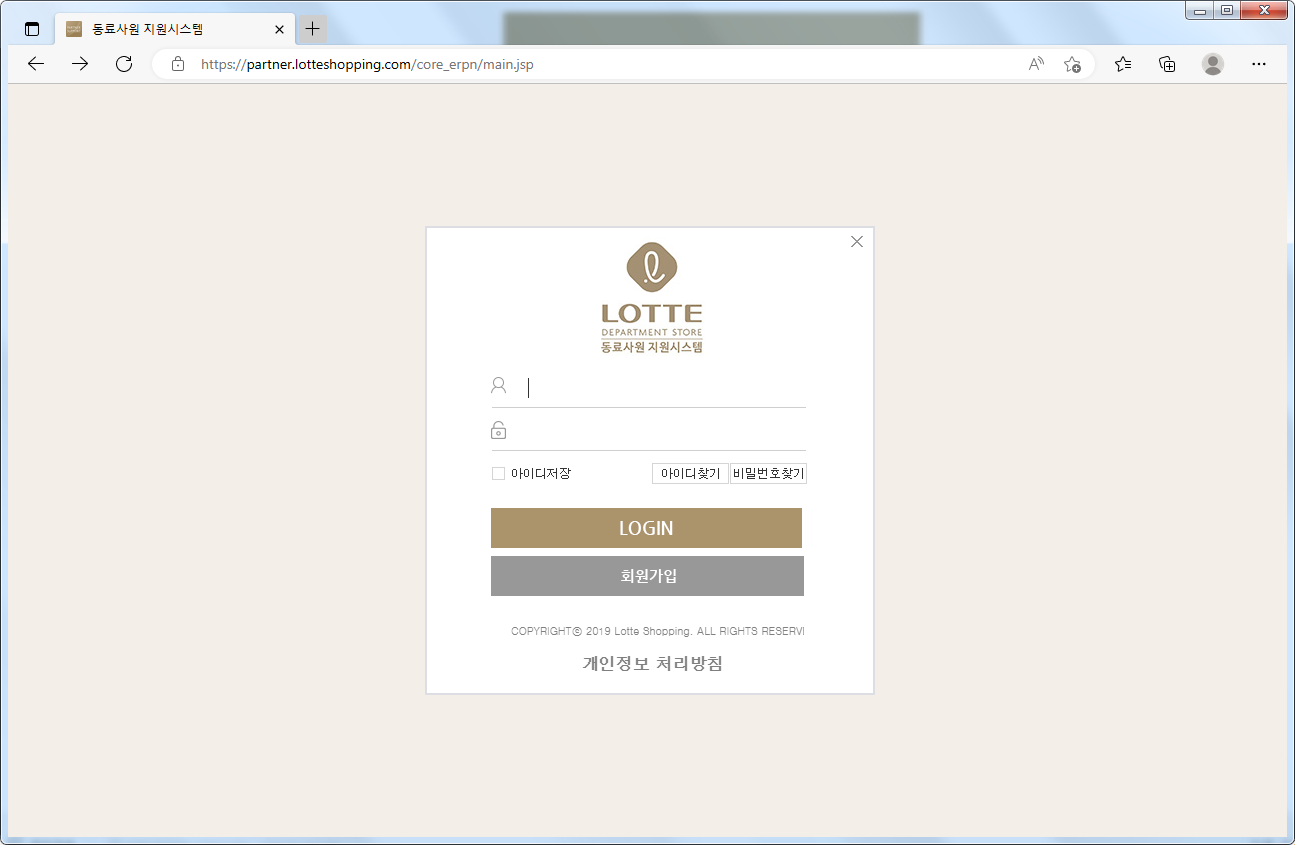1295x845 pixels.
Task: Open the Collections icon
Action: [1167, 64]
